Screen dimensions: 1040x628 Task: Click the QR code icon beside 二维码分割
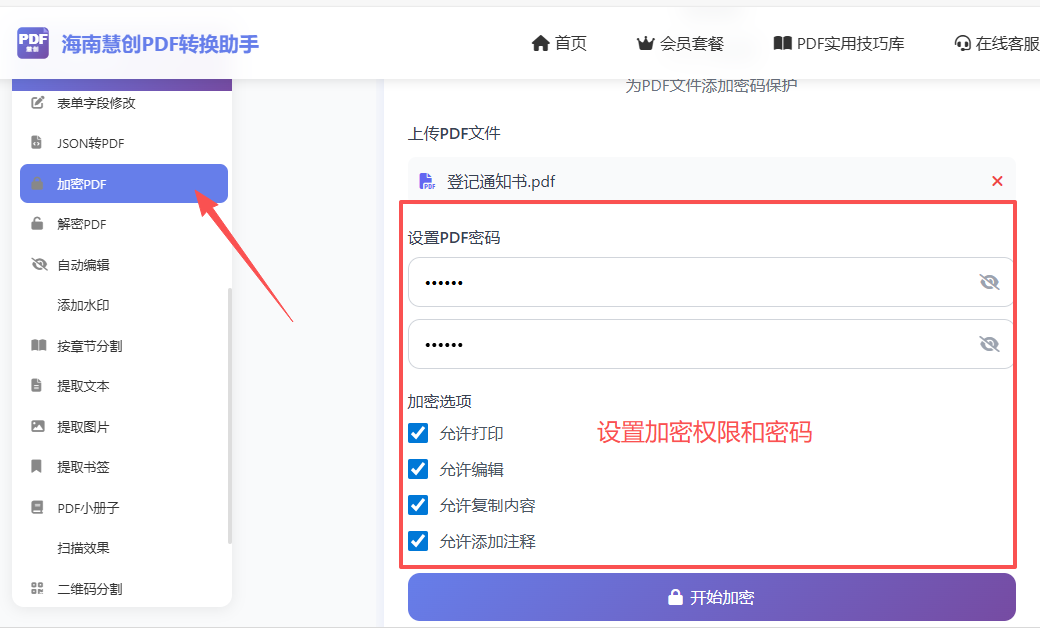point(37,588)
